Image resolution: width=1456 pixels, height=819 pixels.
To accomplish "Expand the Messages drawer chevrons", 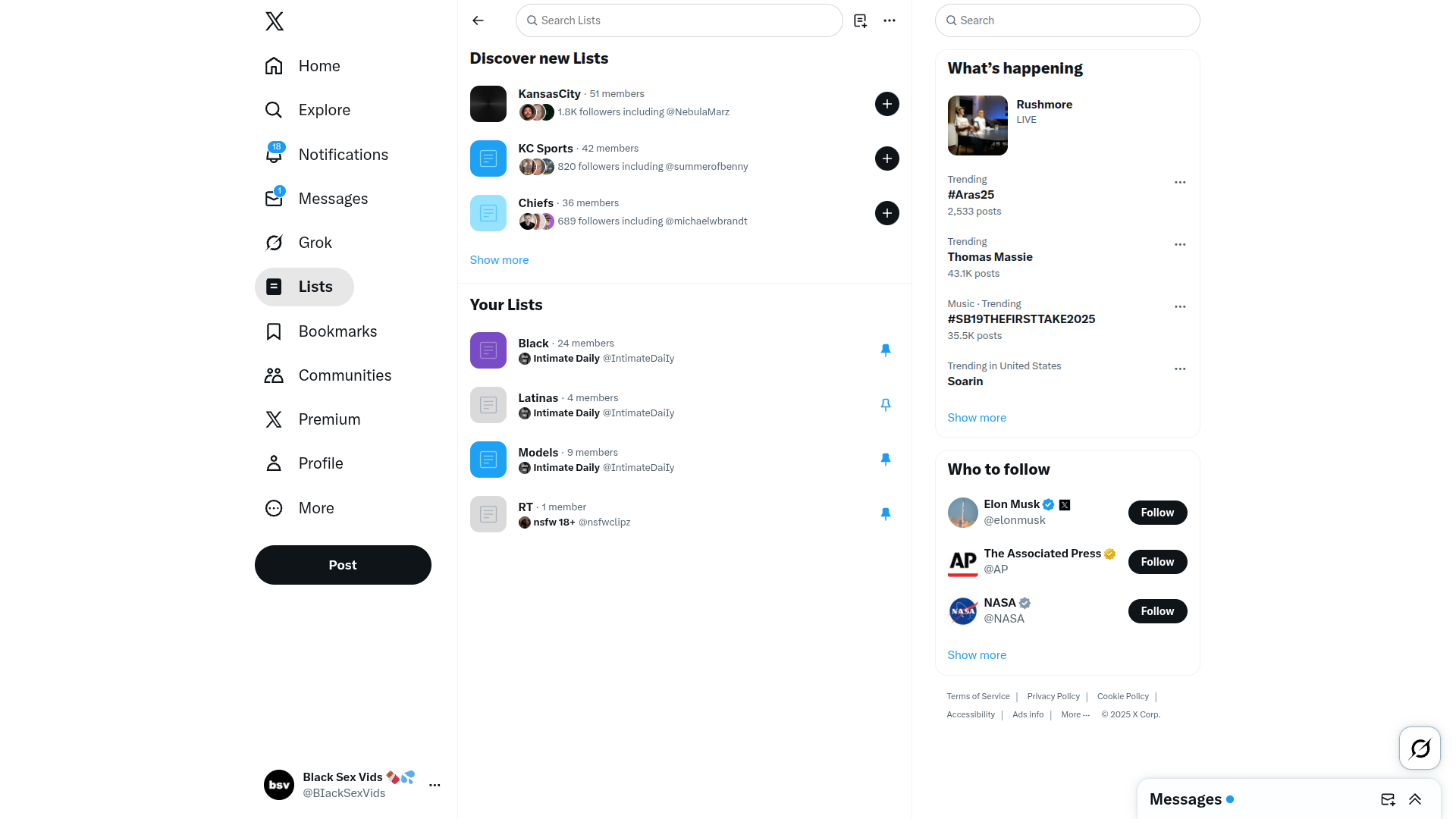I will (1415, 799).
